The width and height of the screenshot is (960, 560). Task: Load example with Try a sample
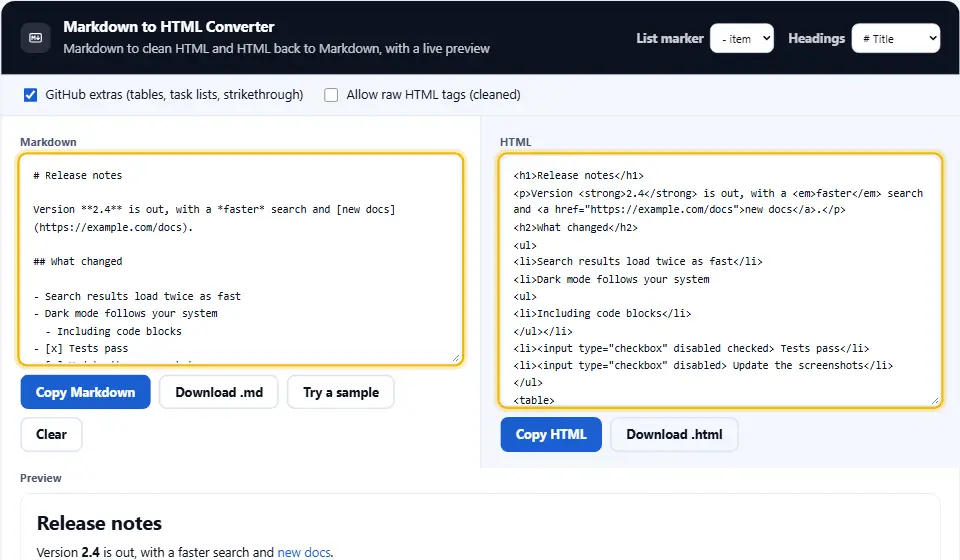tap(340, 392)
